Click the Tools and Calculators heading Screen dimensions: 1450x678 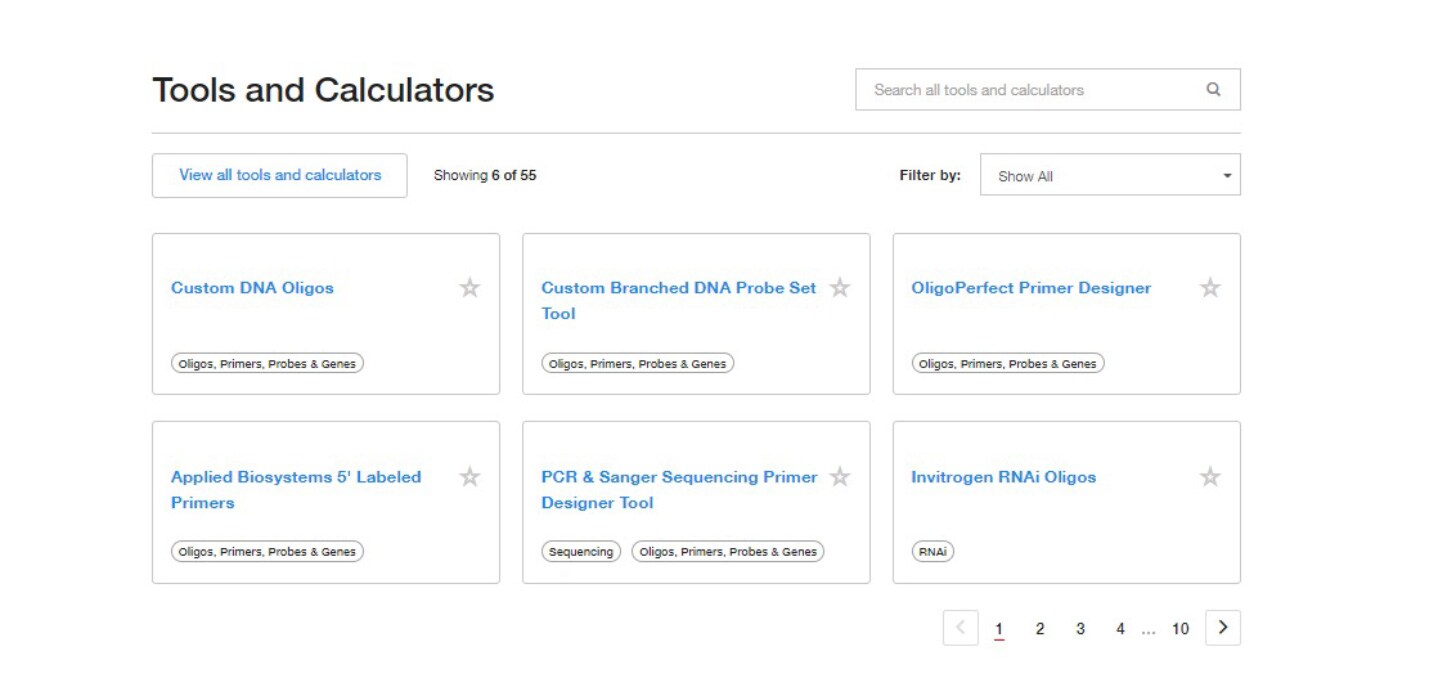[x=323, y=90]
